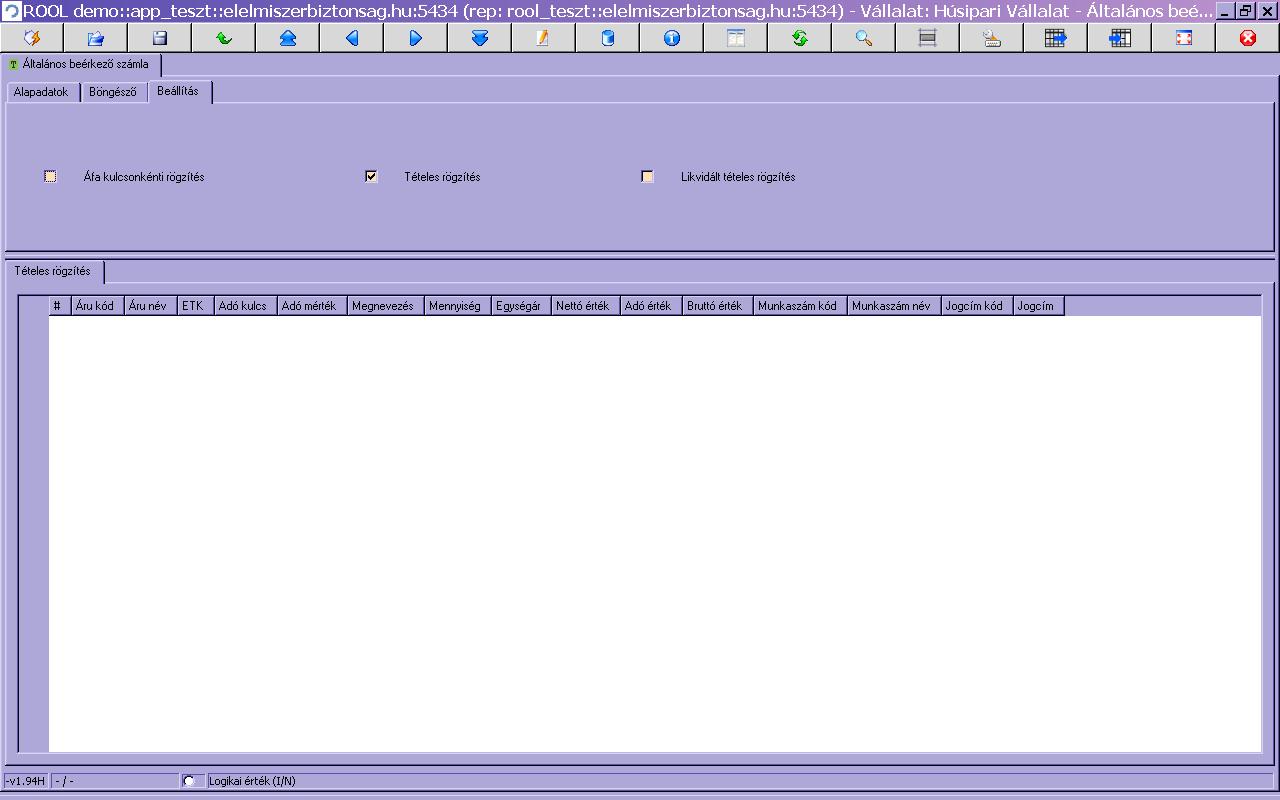Select the Tételes rögzítés lower tab
The image size is (1280, 800).
[x=53, y=271]
